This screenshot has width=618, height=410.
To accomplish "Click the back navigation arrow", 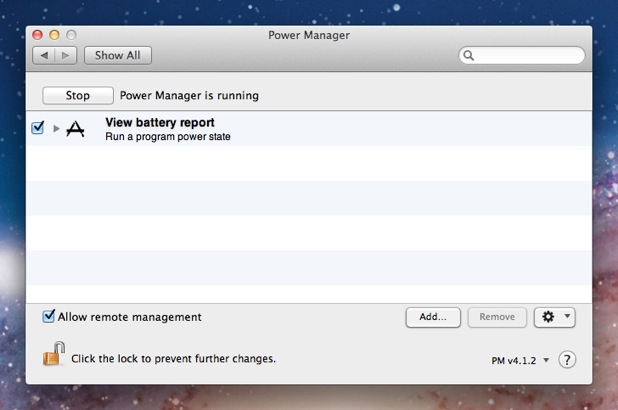I will click(x=44, y=56).
